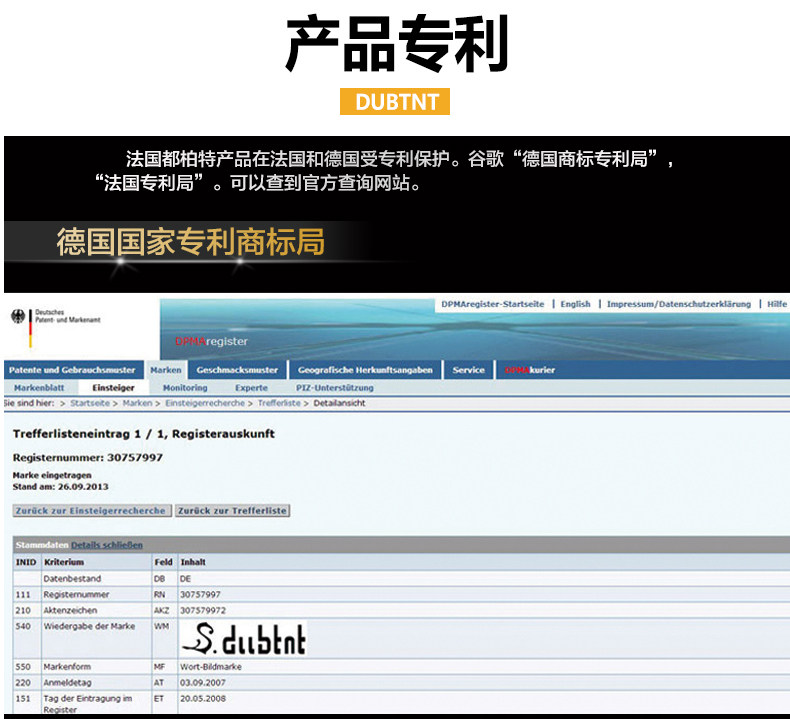
Task: Click the Anmeldetag value 03.09.2007
Action: 203,683
